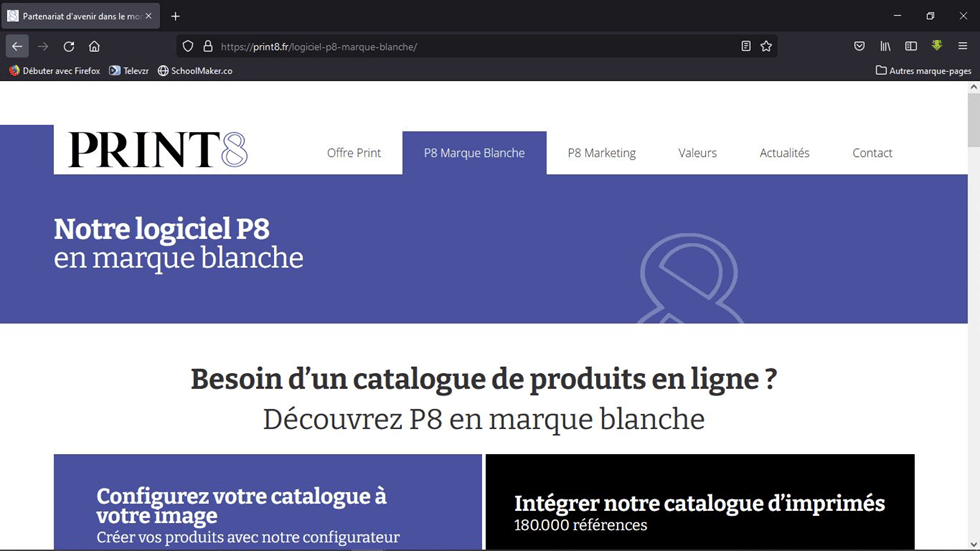This screenshot has width=980, height=551.
Task: Open the Pocket save icon
Action: pos(859,46)
